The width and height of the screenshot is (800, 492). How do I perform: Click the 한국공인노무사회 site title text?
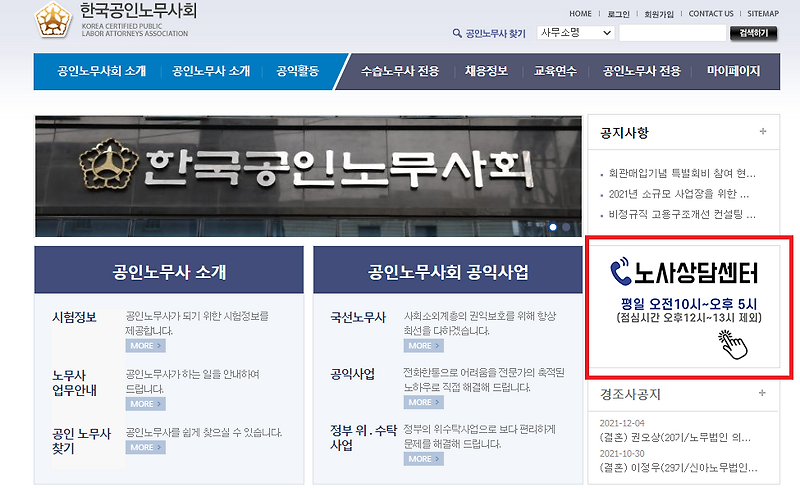pyautogui.click(x=138, y=10)
